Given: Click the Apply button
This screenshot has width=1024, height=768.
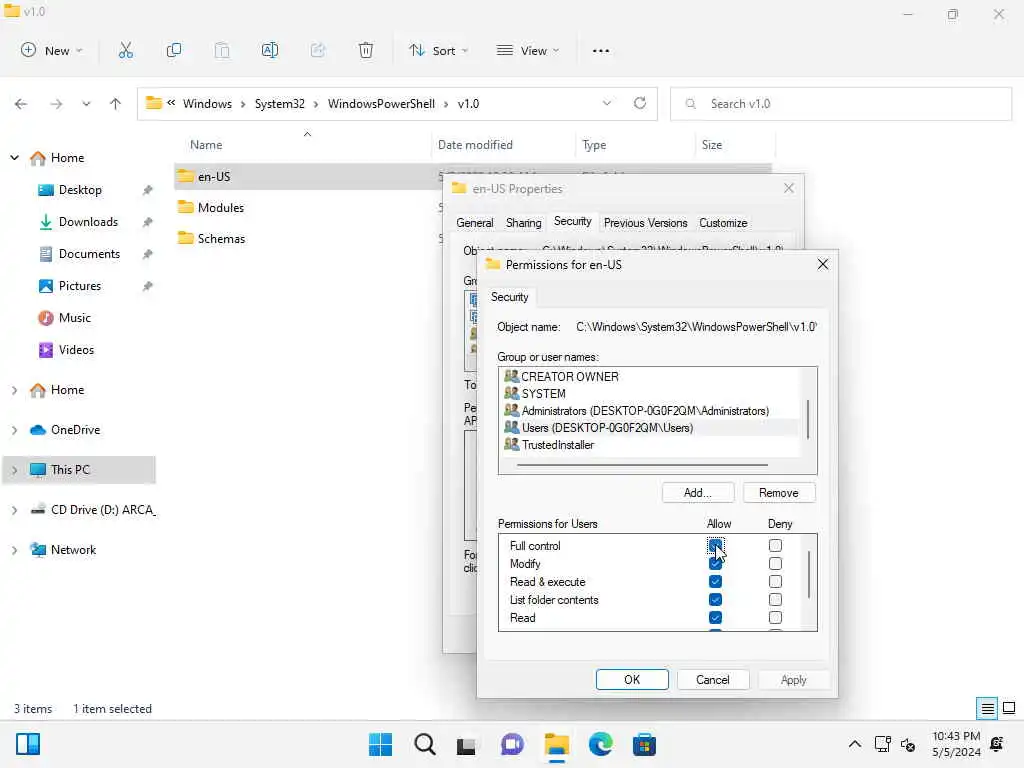Looking at the screenshot, I should [793, 680].
